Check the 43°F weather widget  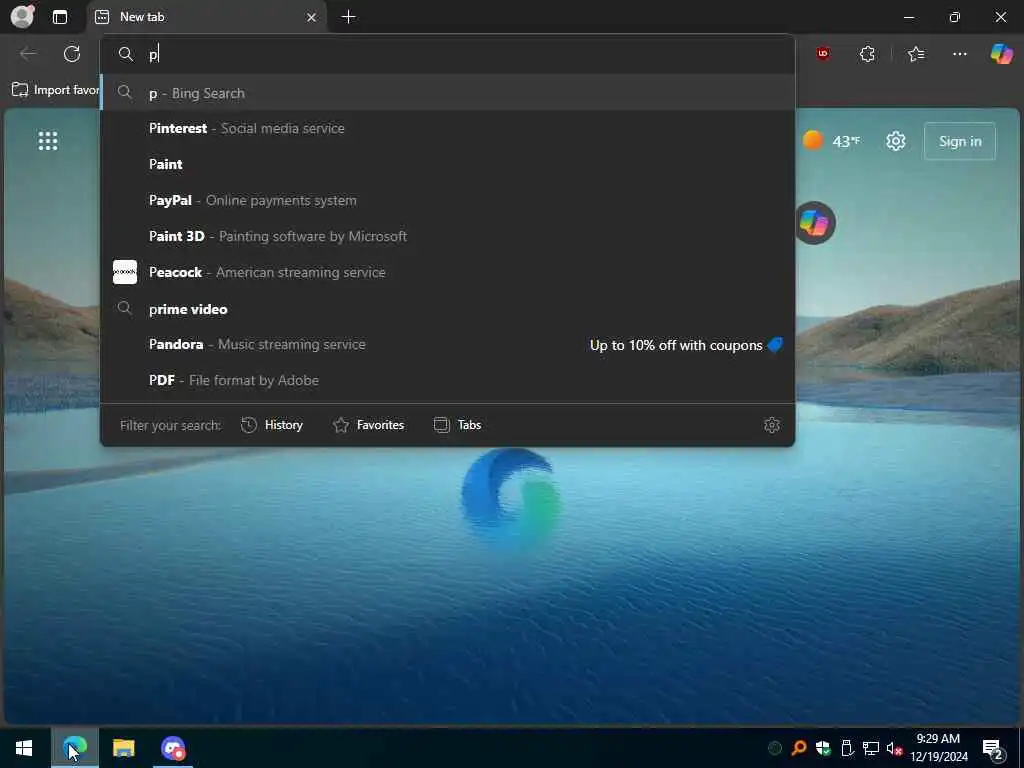[832, 141]
